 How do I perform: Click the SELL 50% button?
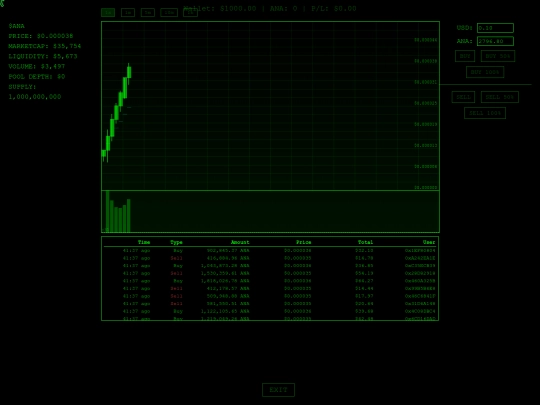coord(500,97)
